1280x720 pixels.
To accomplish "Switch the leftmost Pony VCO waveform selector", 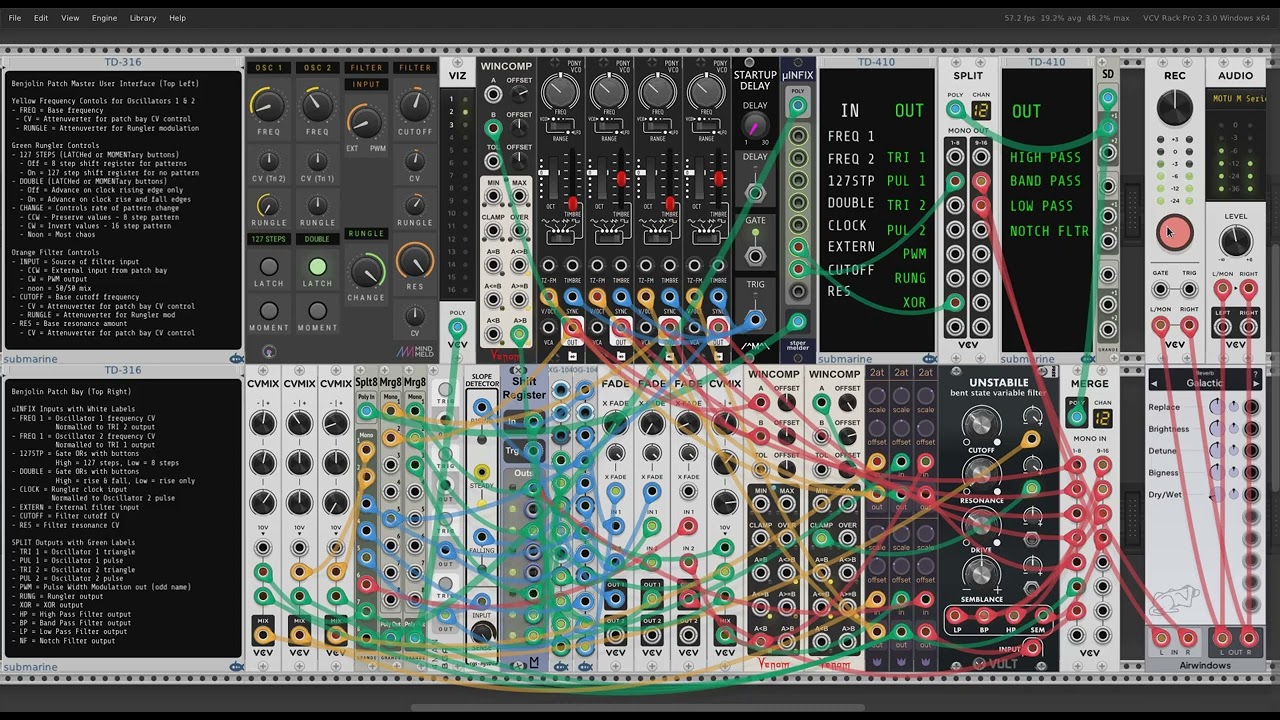I will (x=560, y=237).
